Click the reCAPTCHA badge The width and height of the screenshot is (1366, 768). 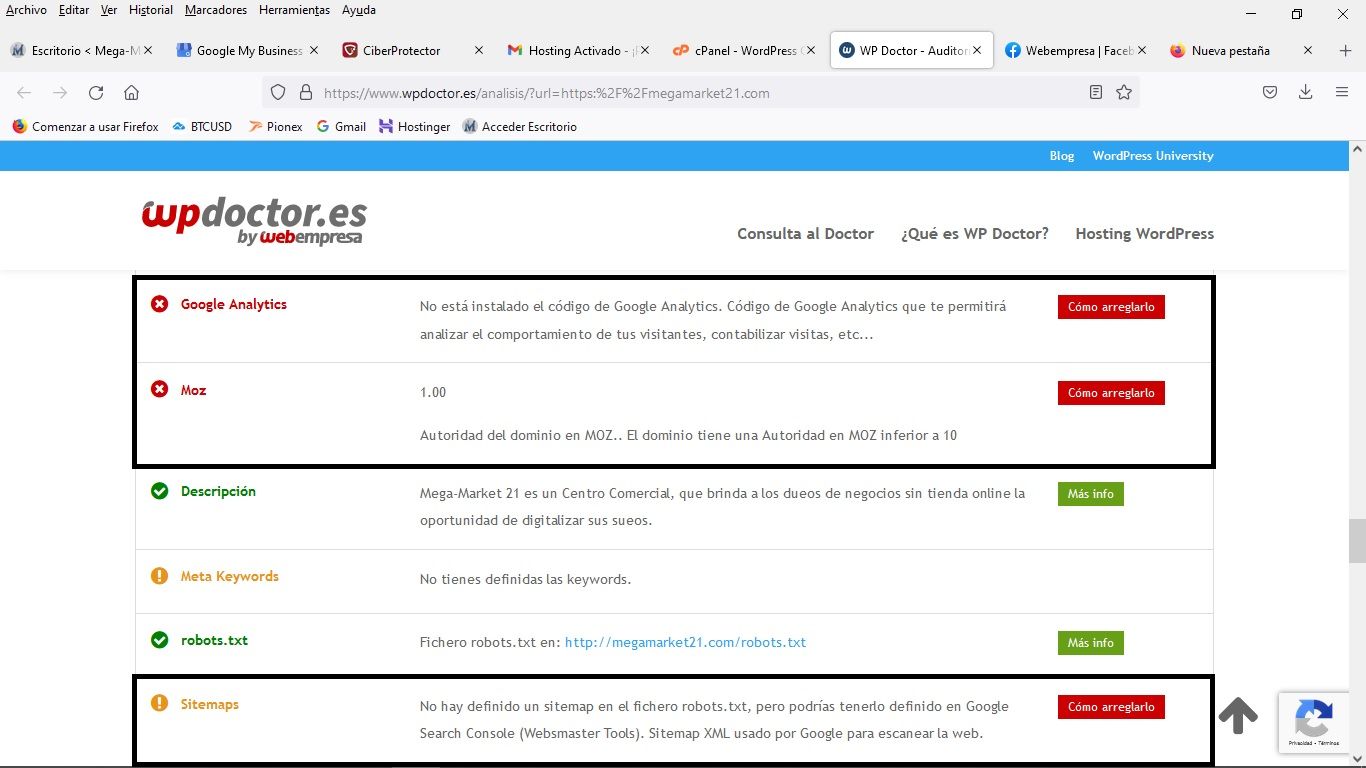(x=1313, y=722)
